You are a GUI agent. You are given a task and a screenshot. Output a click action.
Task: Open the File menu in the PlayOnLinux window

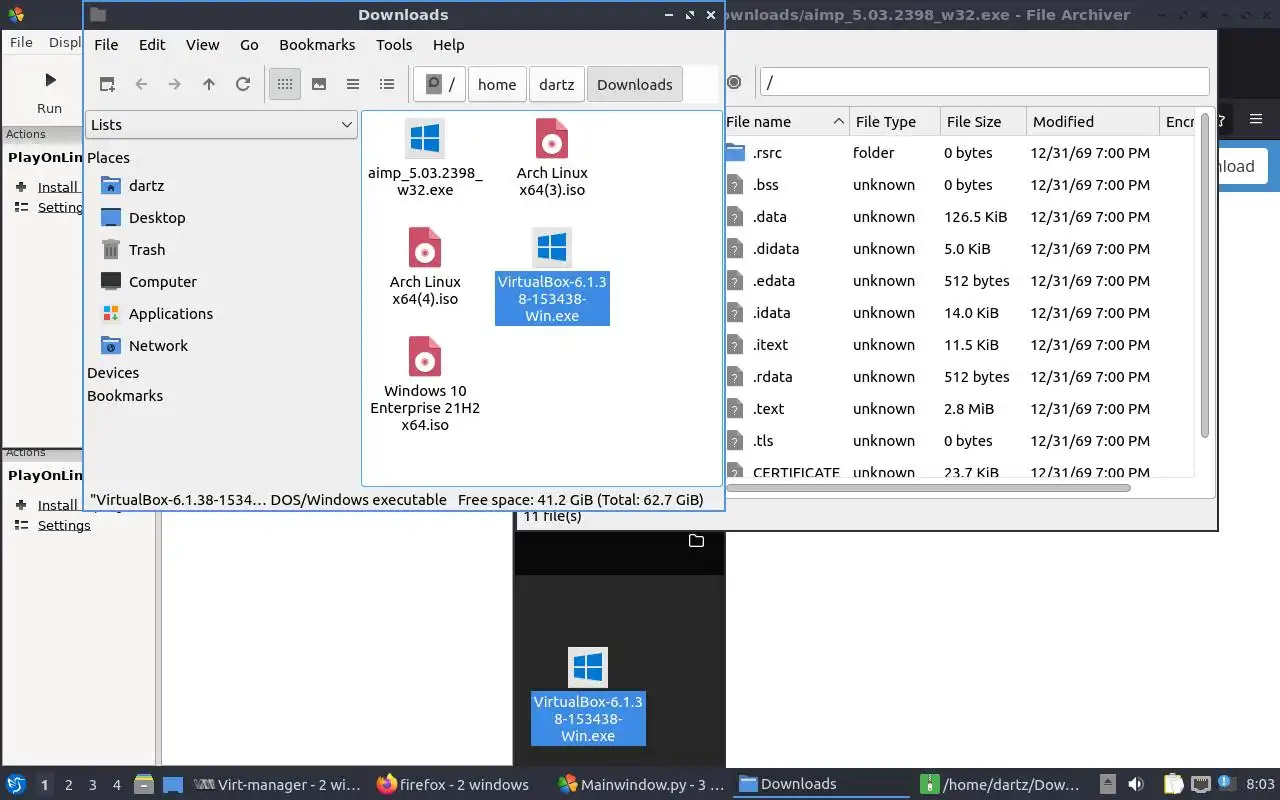21,42
